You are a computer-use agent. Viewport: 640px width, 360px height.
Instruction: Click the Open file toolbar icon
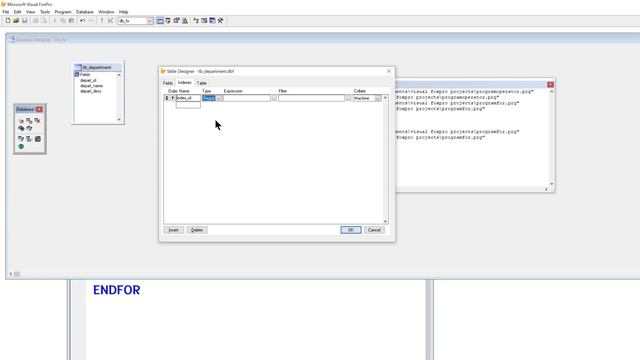click(x=16, y=20)
